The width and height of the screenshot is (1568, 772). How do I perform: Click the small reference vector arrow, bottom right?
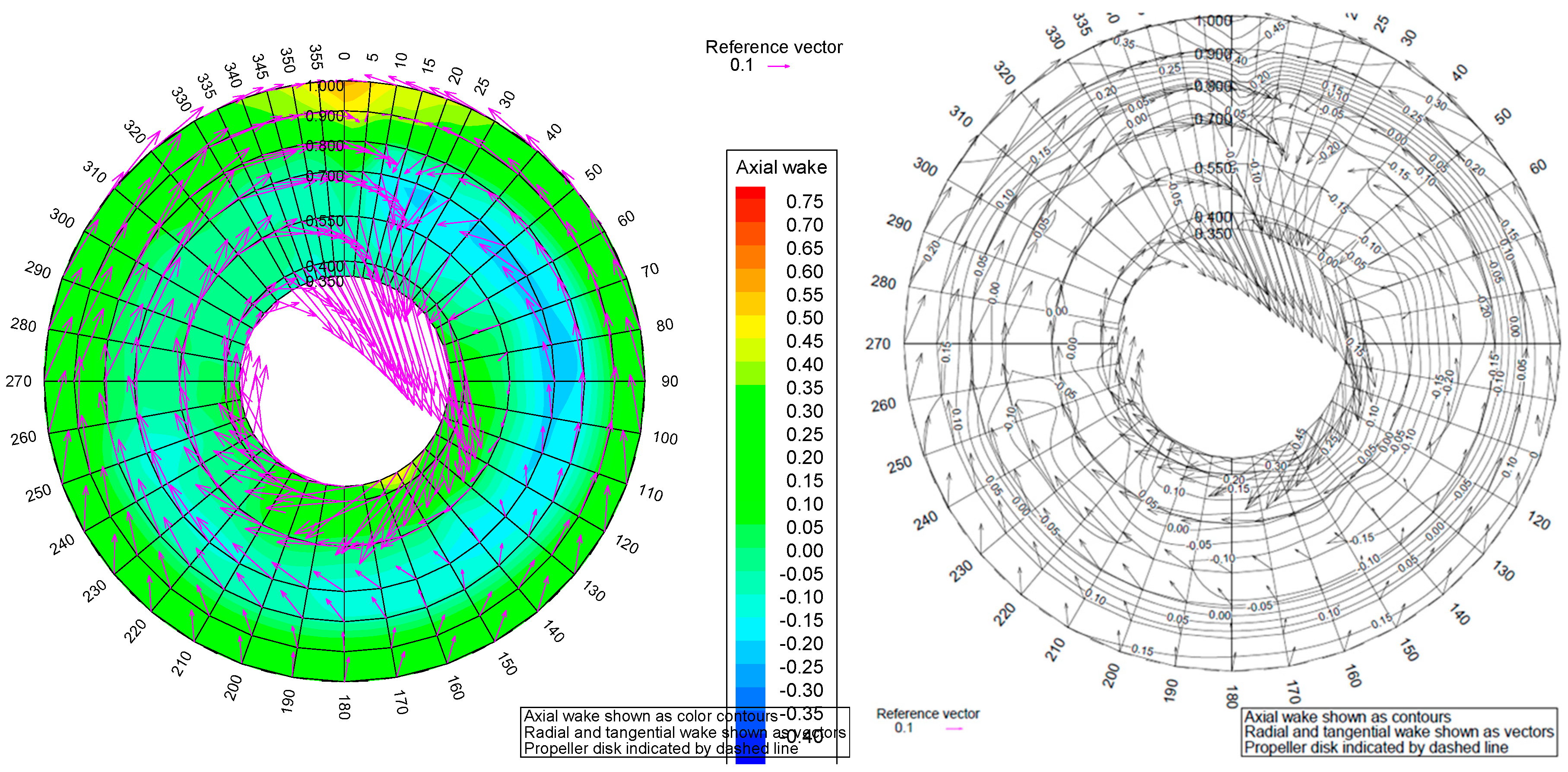tap(954, 728)
